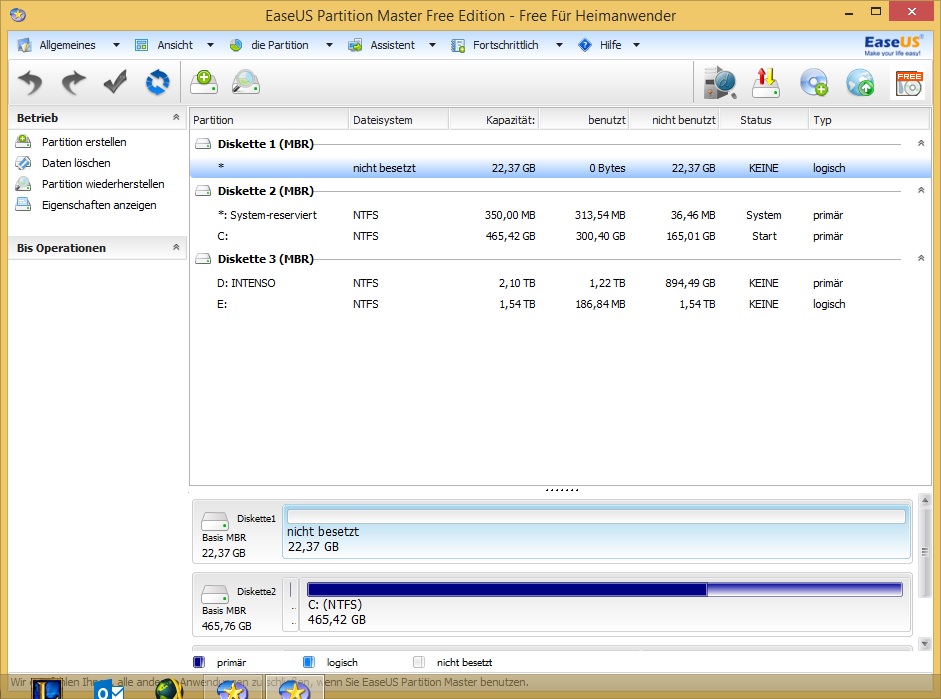Viewport: 941px width, 699px height.
Task: Collapse the Diskette 3 (MBR) group
Action: [x=921, y=258]
